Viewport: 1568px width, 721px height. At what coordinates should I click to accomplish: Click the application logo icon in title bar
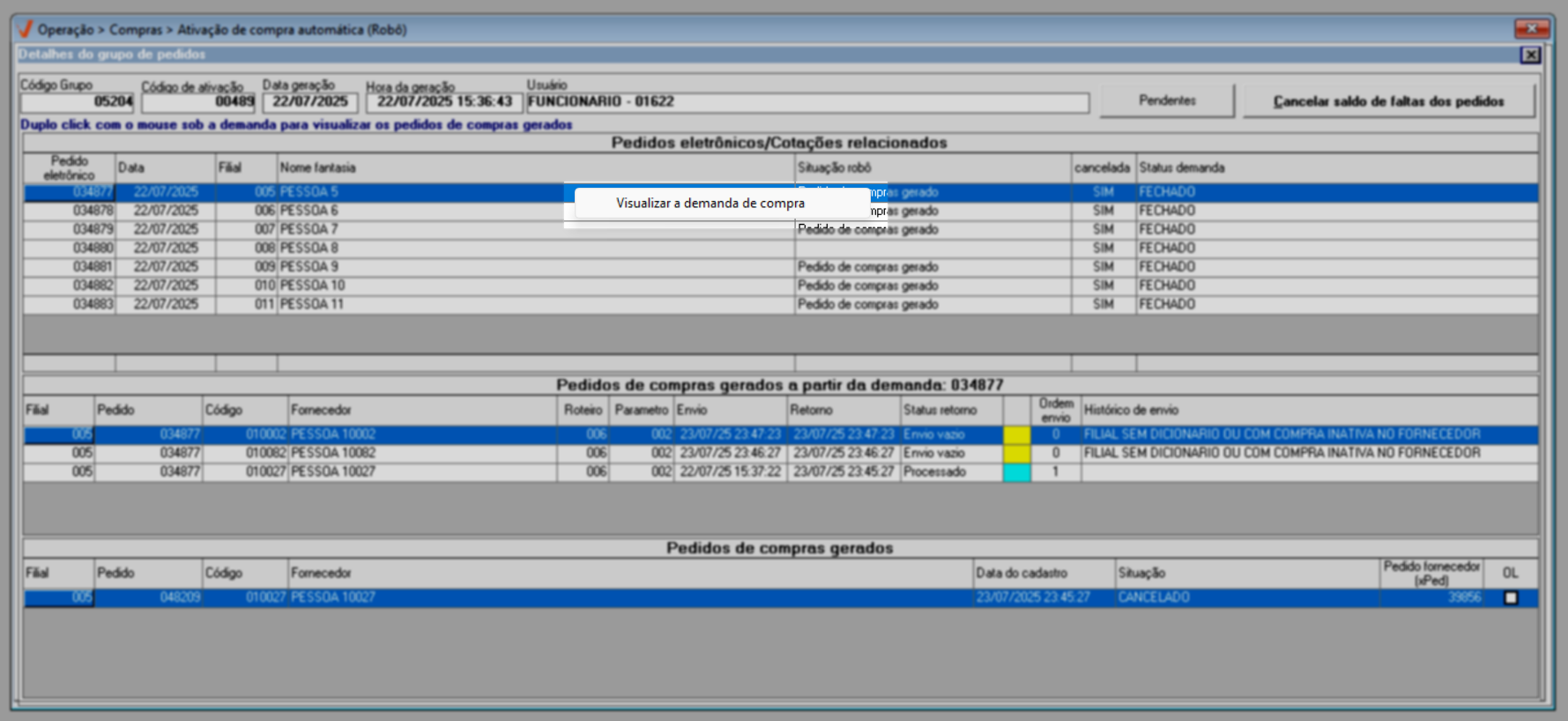(25, 29)
